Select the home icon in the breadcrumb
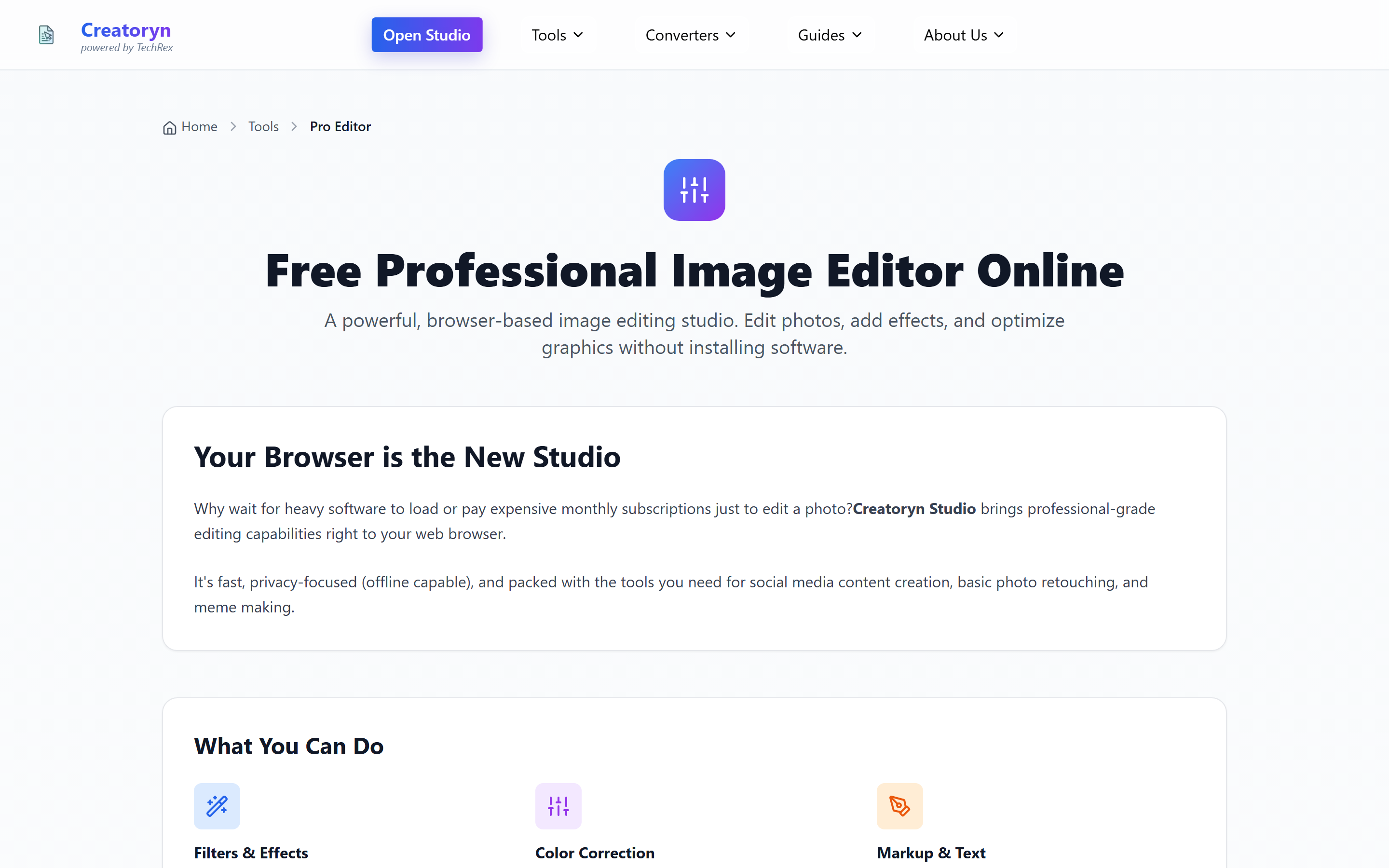This screenshot has height=868, width=1389. (x=169, y=127)
